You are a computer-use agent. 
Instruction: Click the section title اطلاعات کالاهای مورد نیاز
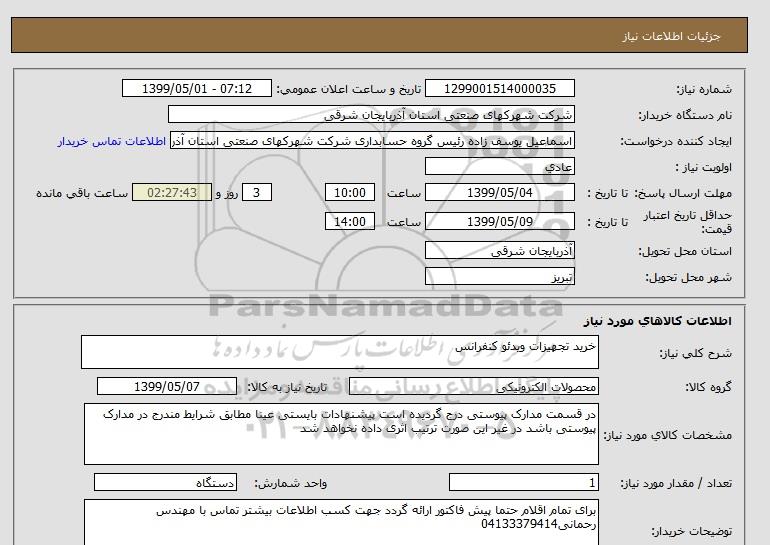[658, 321]
